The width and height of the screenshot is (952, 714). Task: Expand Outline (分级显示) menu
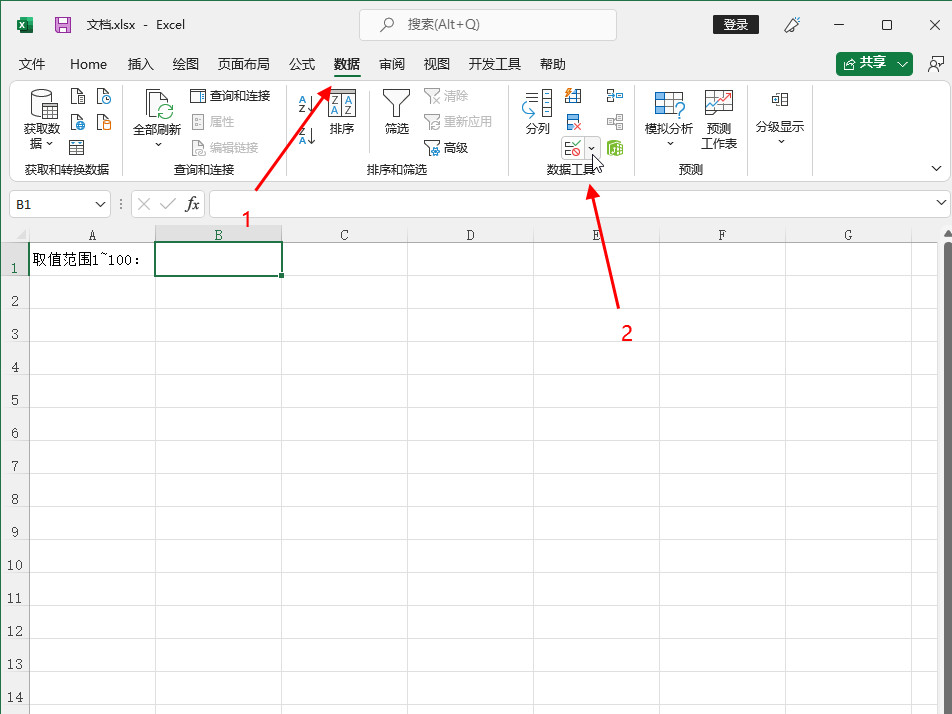coord(780,118)
